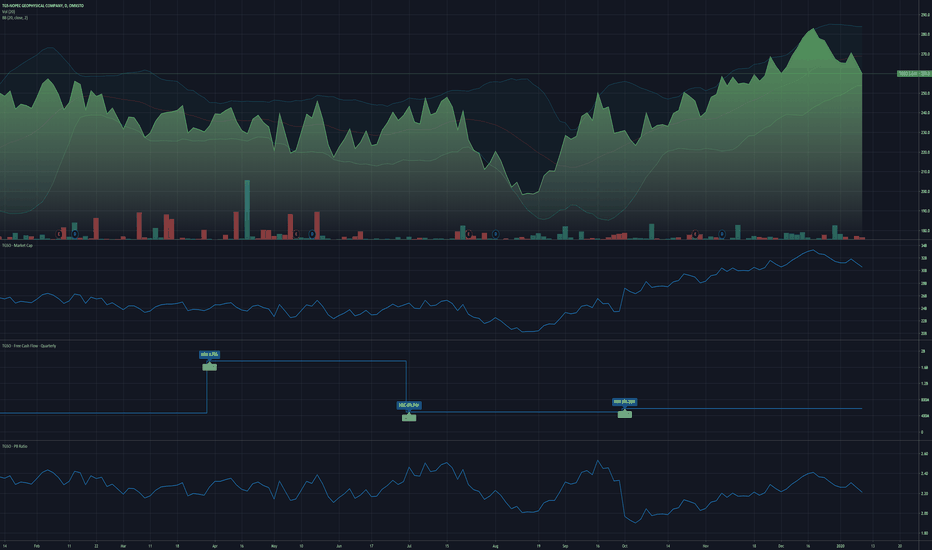Viewport: 932px width, 550px height.
Task: Open the November dividend D marker
Action: click(x=722, y=234)
